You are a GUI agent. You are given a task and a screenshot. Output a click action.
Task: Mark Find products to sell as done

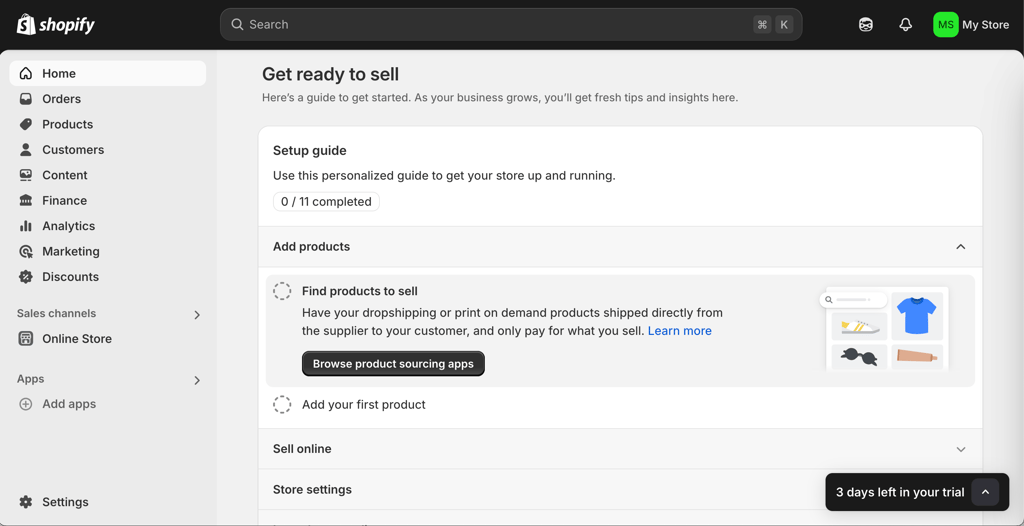[x=282, y=291]
